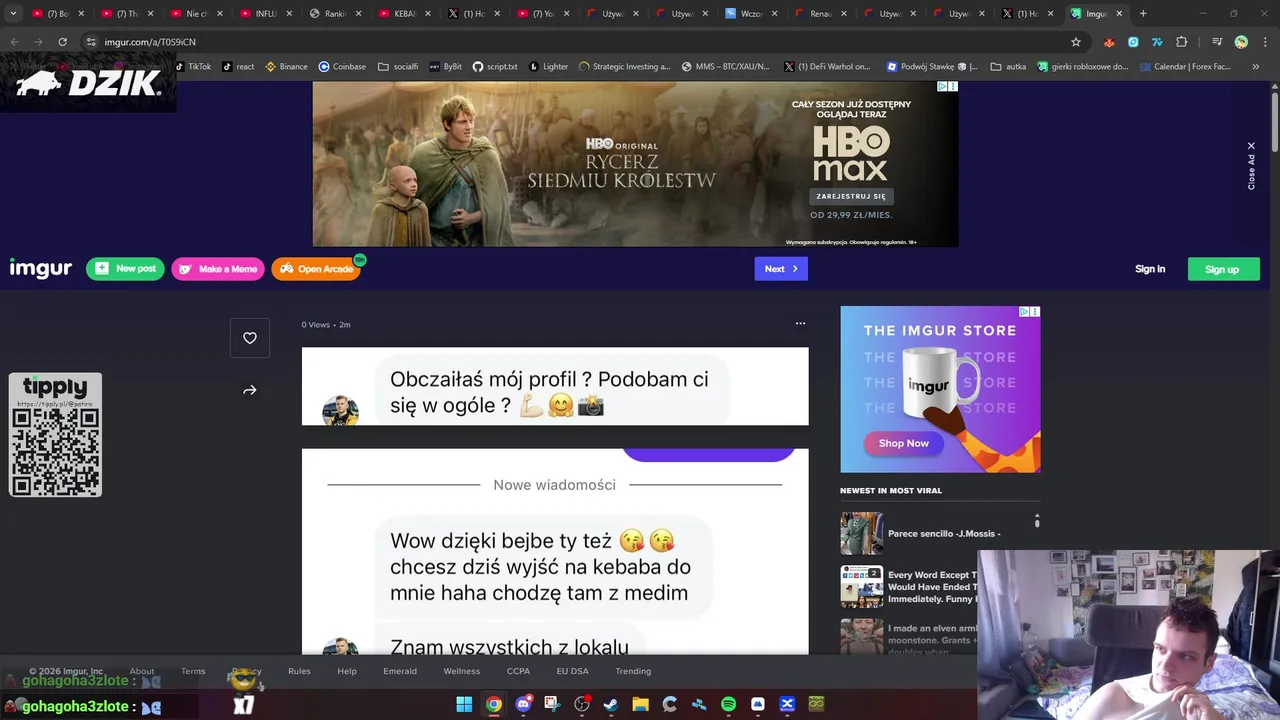The image size is (1280, 720).
Task: Open the autka bookmarks folder
Action: (x=1009, y=67)
